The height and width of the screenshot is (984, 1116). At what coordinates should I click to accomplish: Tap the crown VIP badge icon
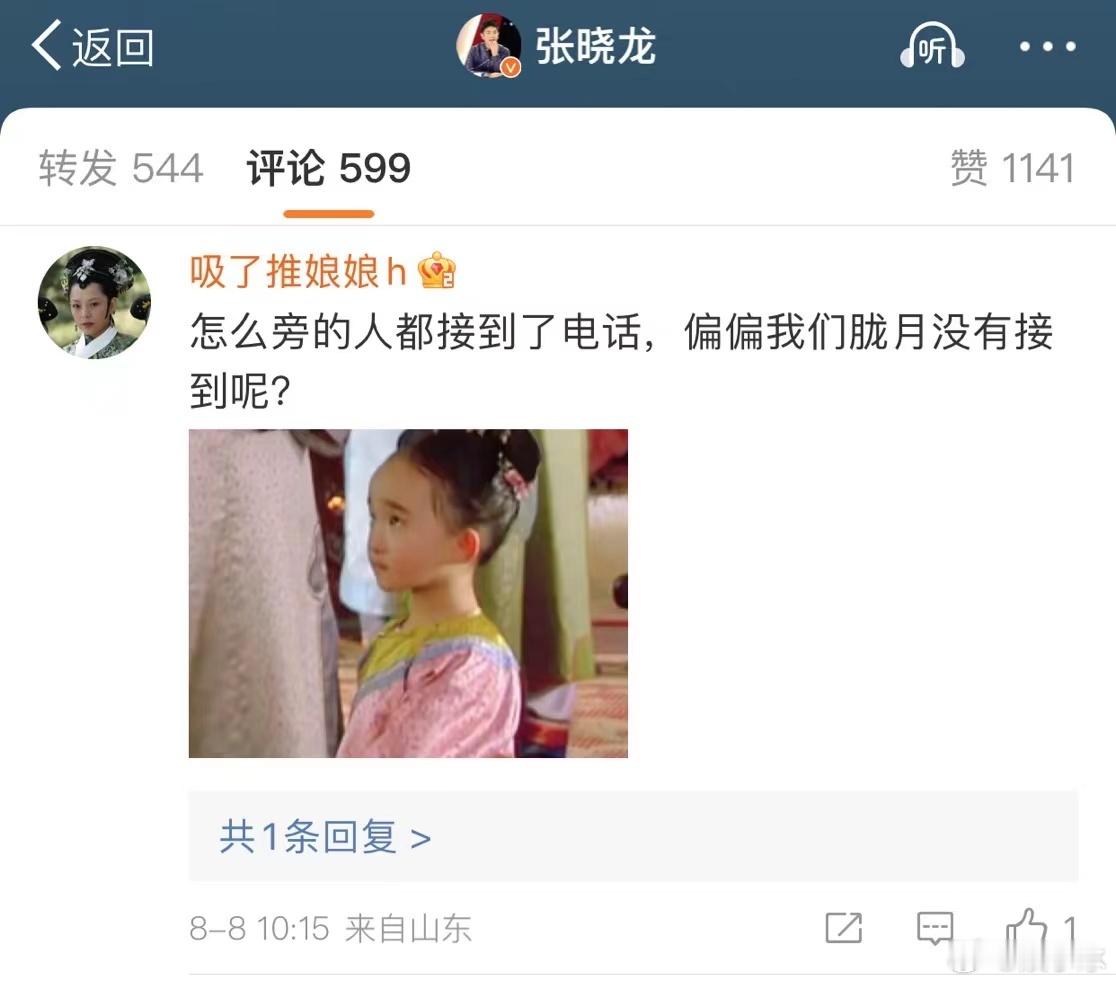436,270
